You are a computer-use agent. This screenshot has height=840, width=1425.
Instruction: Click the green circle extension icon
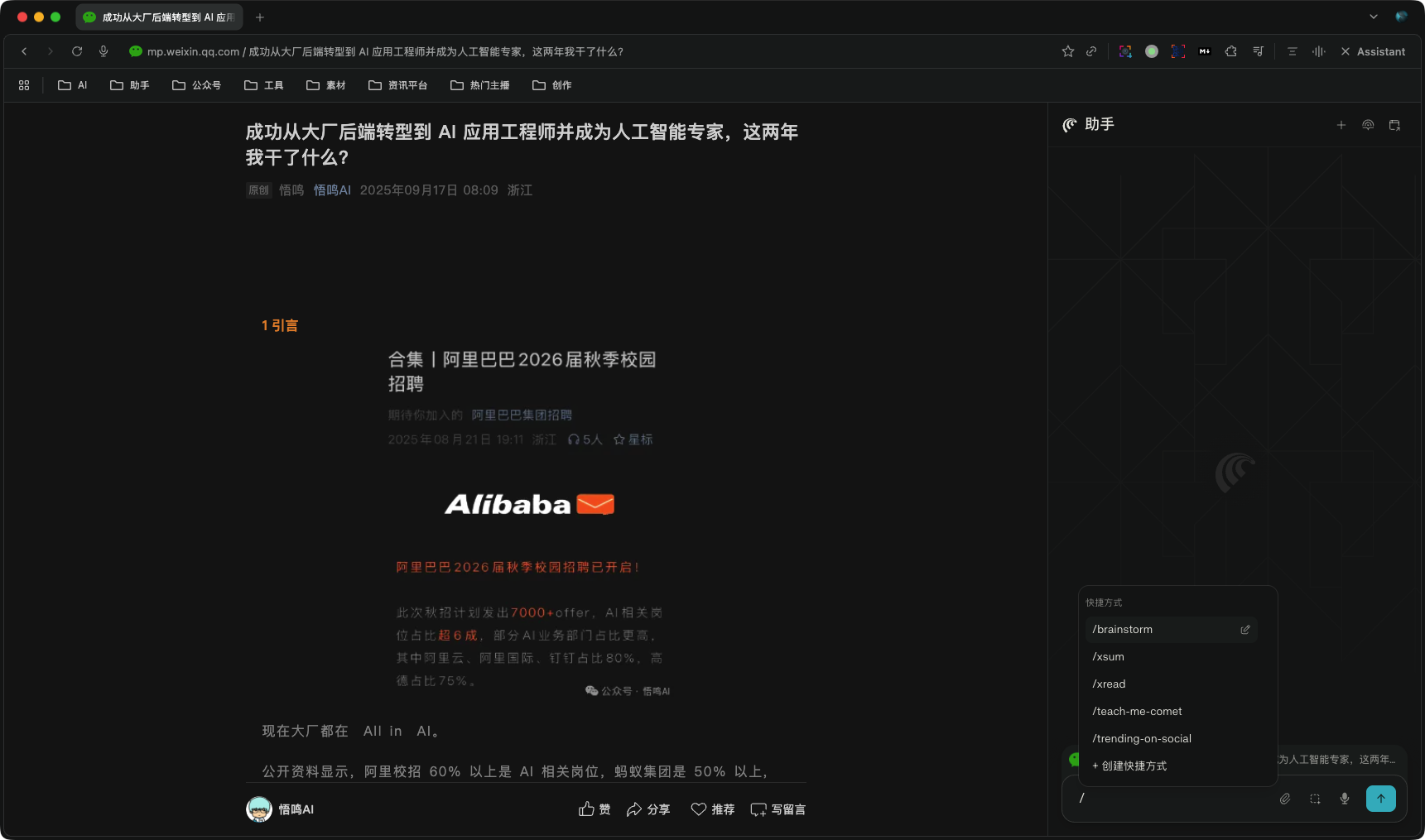(x=1152, y=51)
